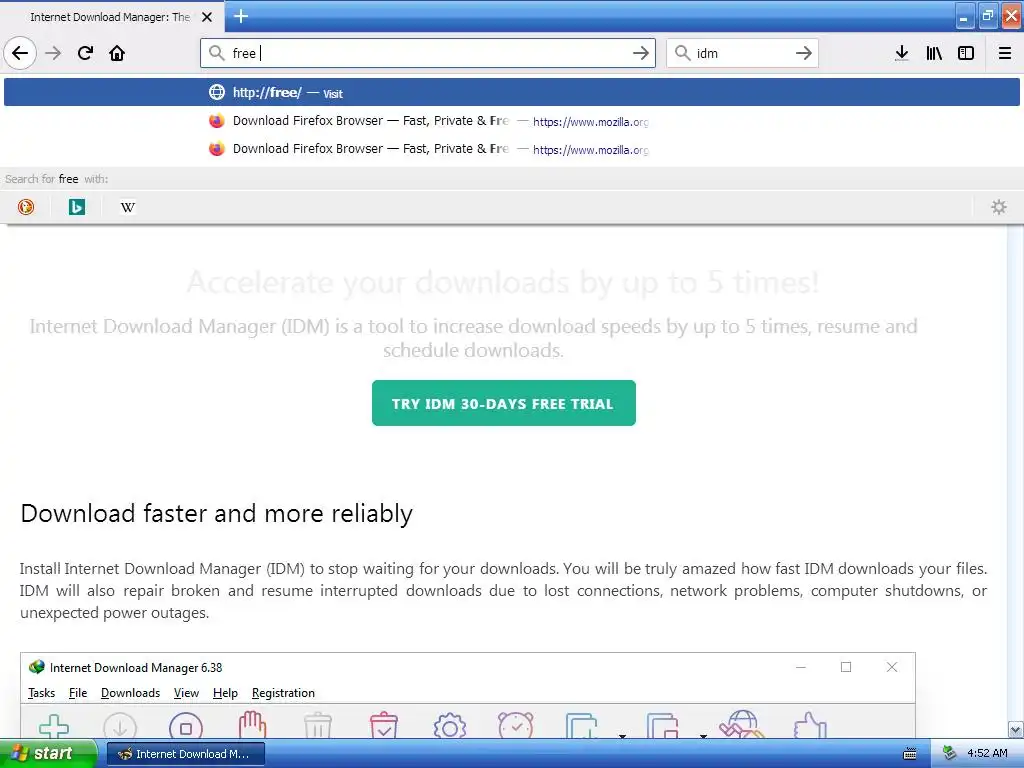Image resolution: width=1024 pixels, height=768 pixels.
Task: Select first Download Firefox Browser suggestion
Action: [x=511, y=121]
